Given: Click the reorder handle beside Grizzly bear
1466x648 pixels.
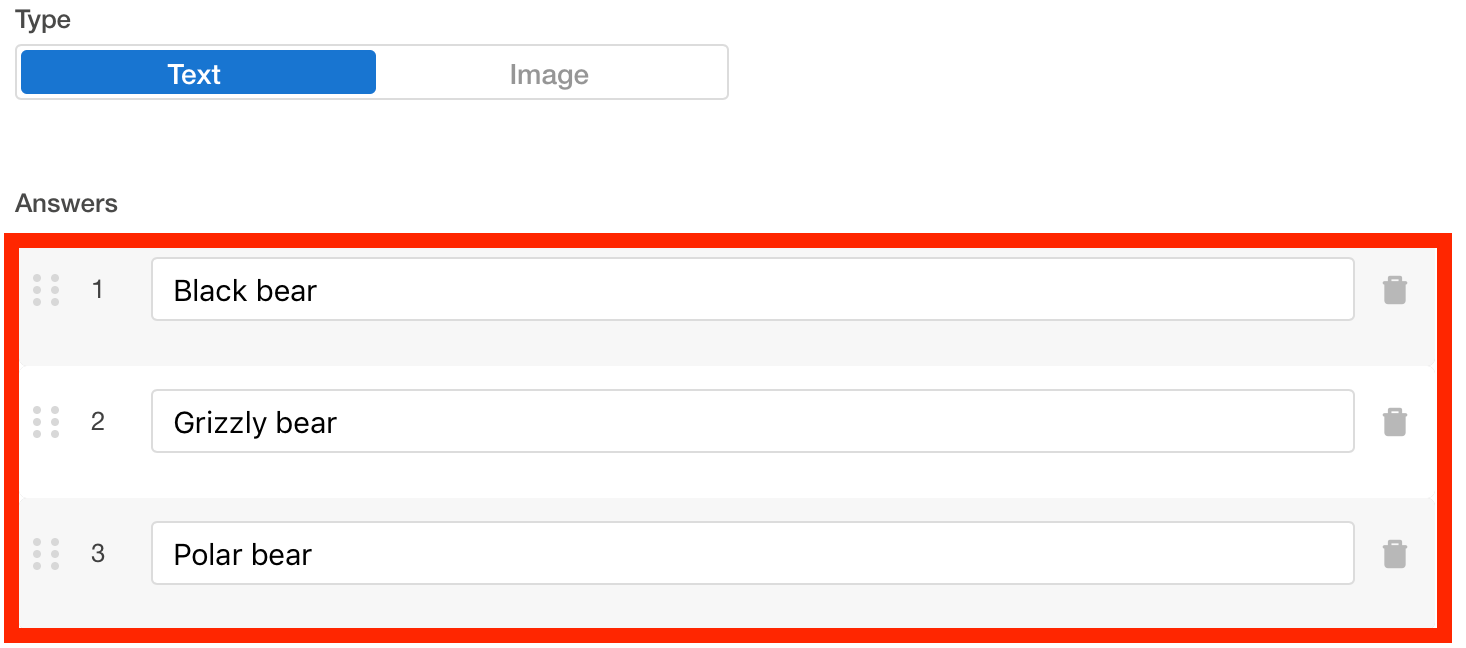Looking at the screenshot, I should (x=46, y=422).
